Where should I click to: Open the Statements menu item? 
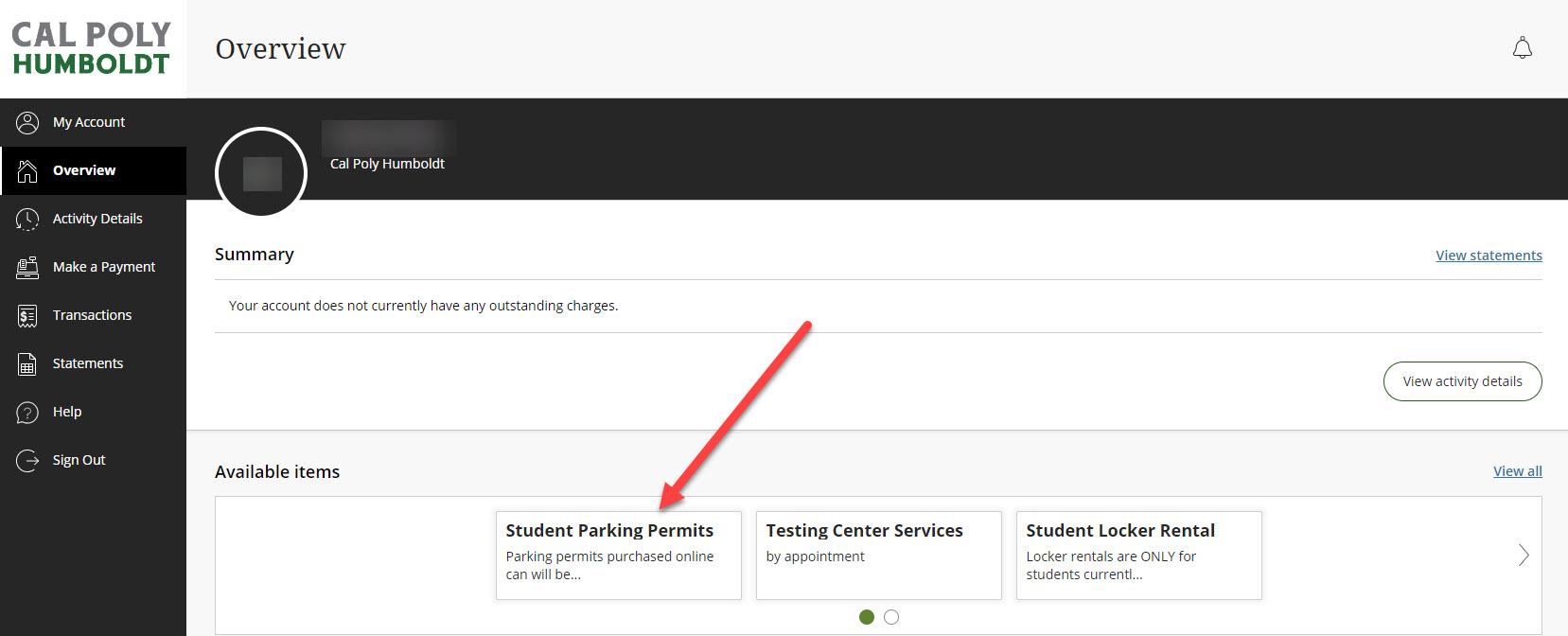tap(88, 363)
